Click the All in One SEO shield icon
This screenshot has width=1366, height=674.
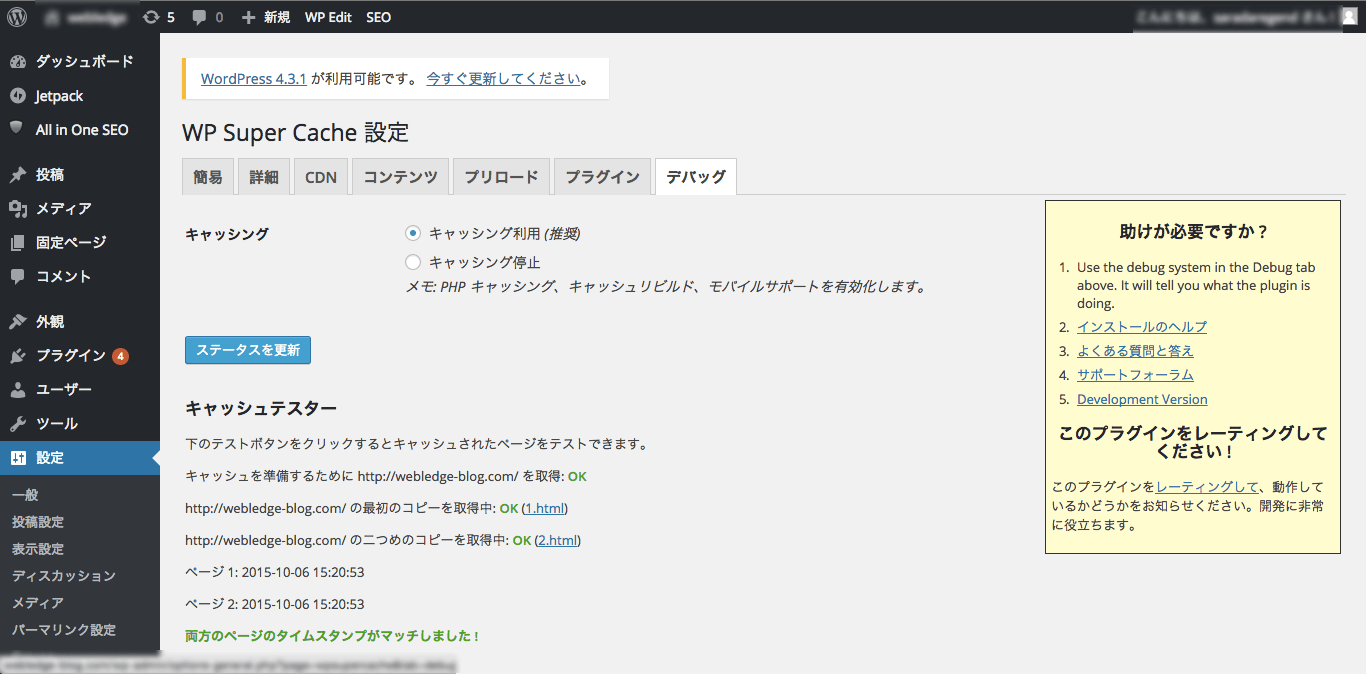click(18, 129)
